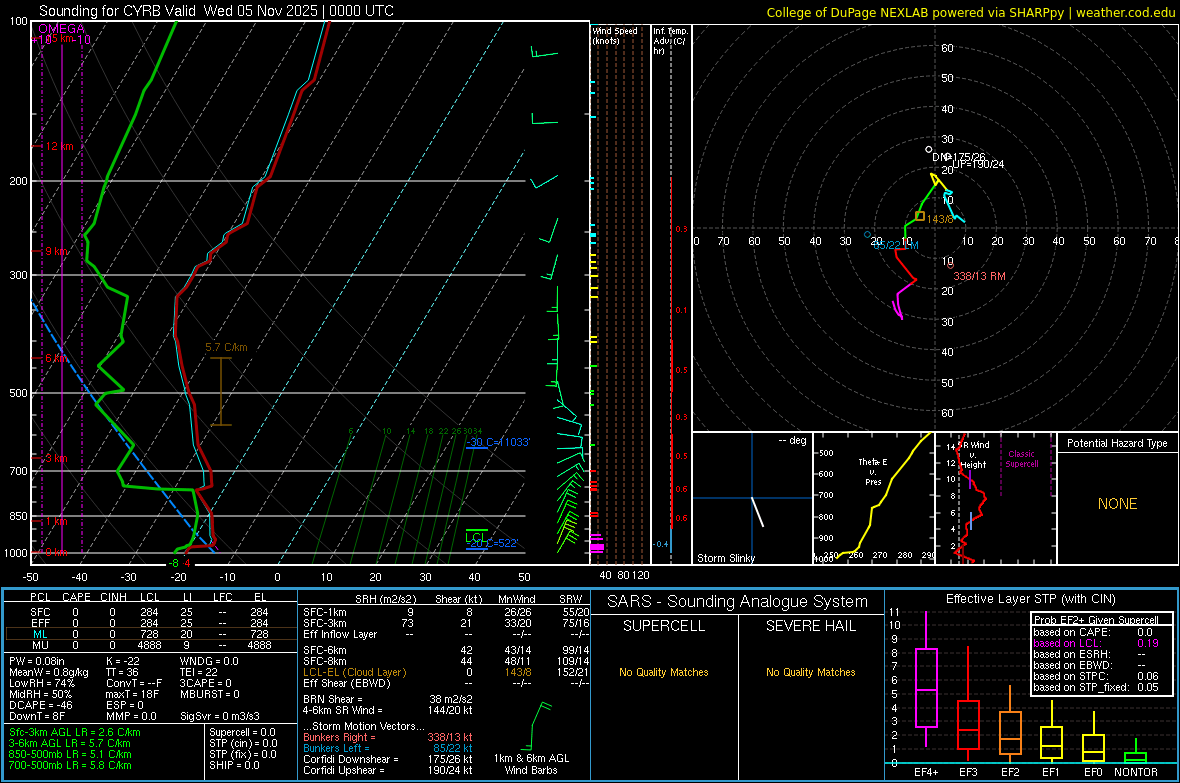Screen dimensions: 1180x783
Task: Click the 'SARS - Sounding Analogue System' heading
Action: coord(738,602)
